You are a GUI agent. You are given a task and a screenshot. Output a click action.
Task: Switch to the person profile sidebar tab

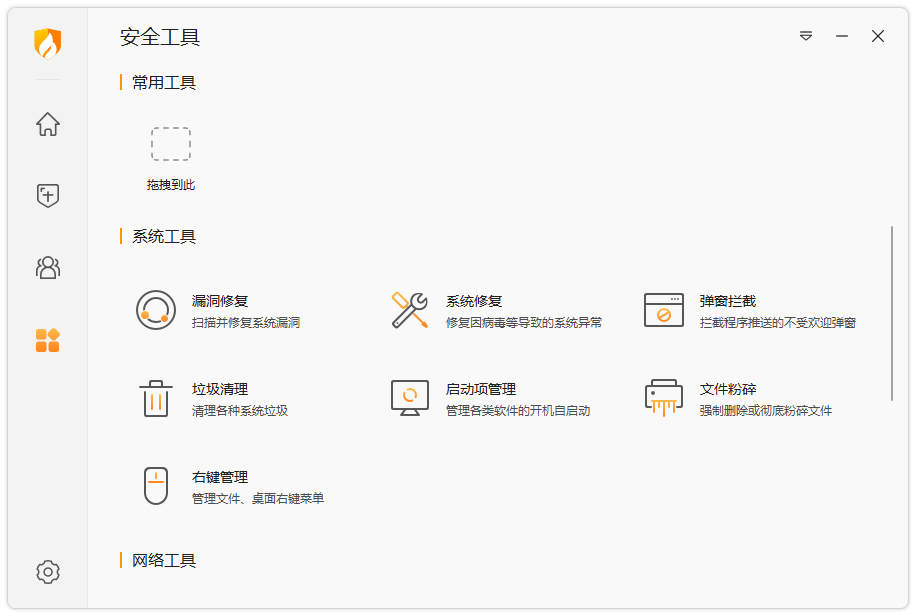46,268
